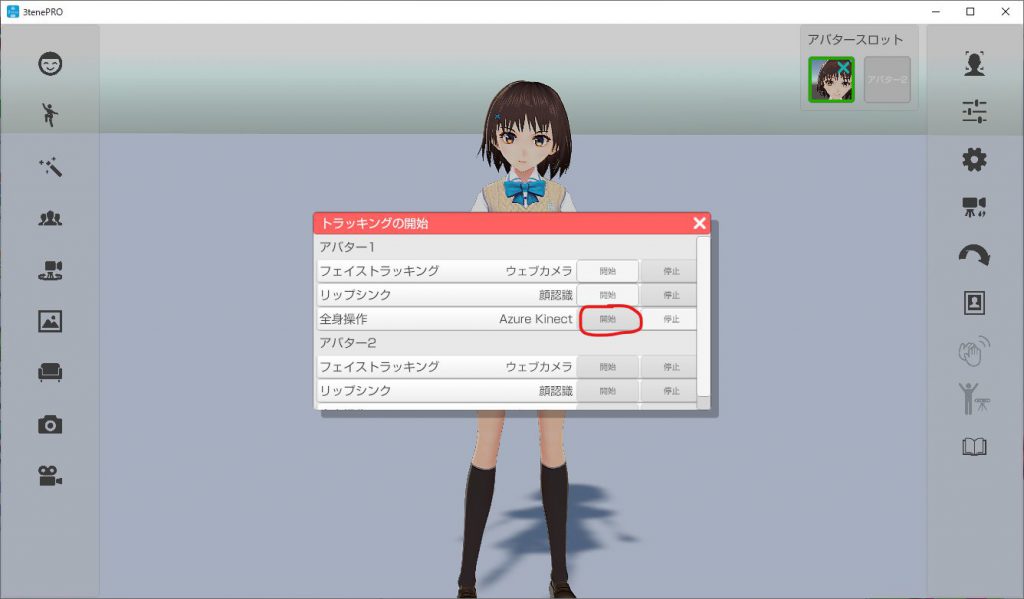Click the waving hand tracking icon
This screenshot has height=599, width=1024.
[974, 351]
